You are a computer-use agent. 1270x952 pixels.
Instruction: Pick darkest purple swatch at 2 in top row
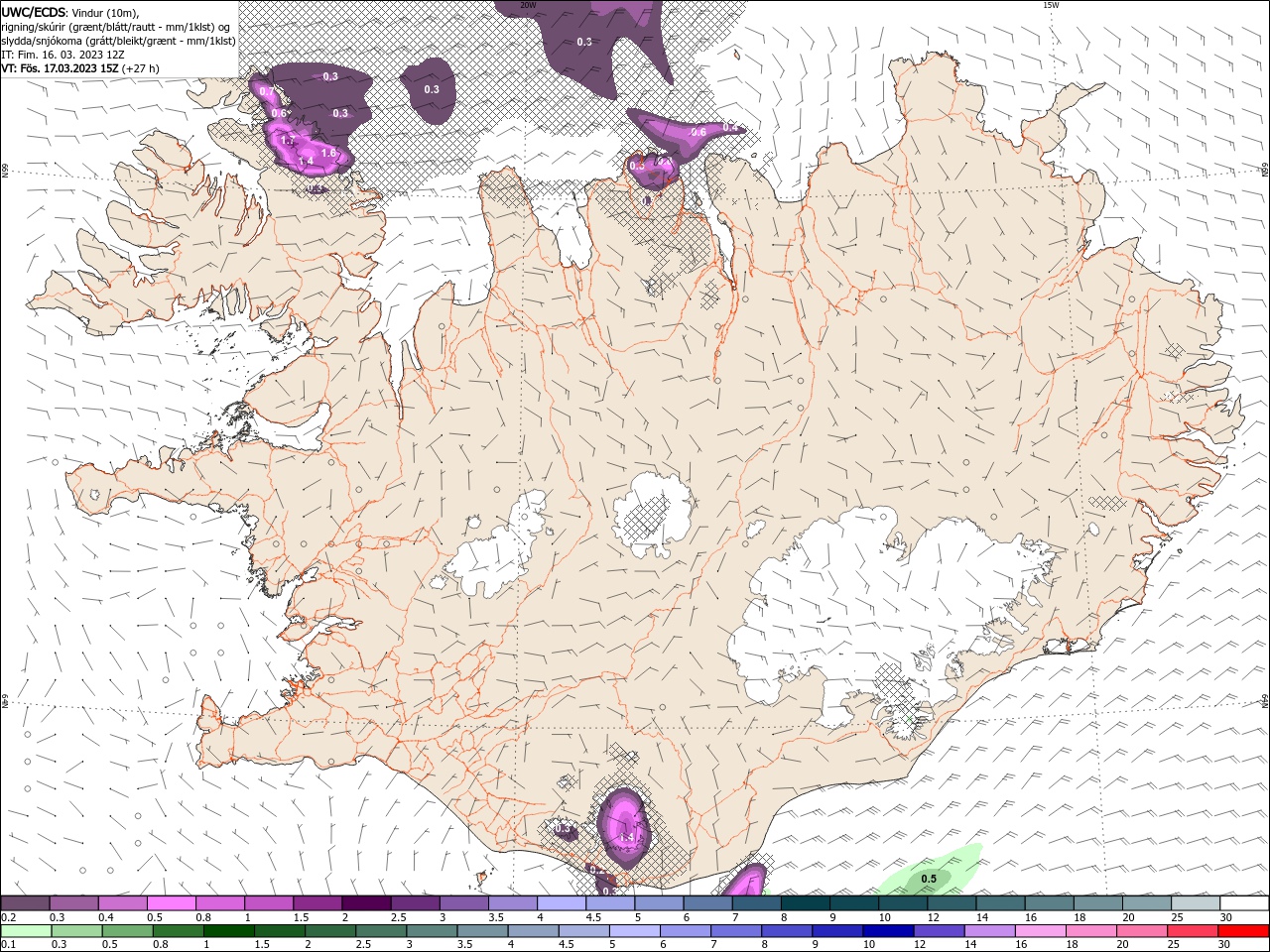pyautogui.click(x=366, y=903)
